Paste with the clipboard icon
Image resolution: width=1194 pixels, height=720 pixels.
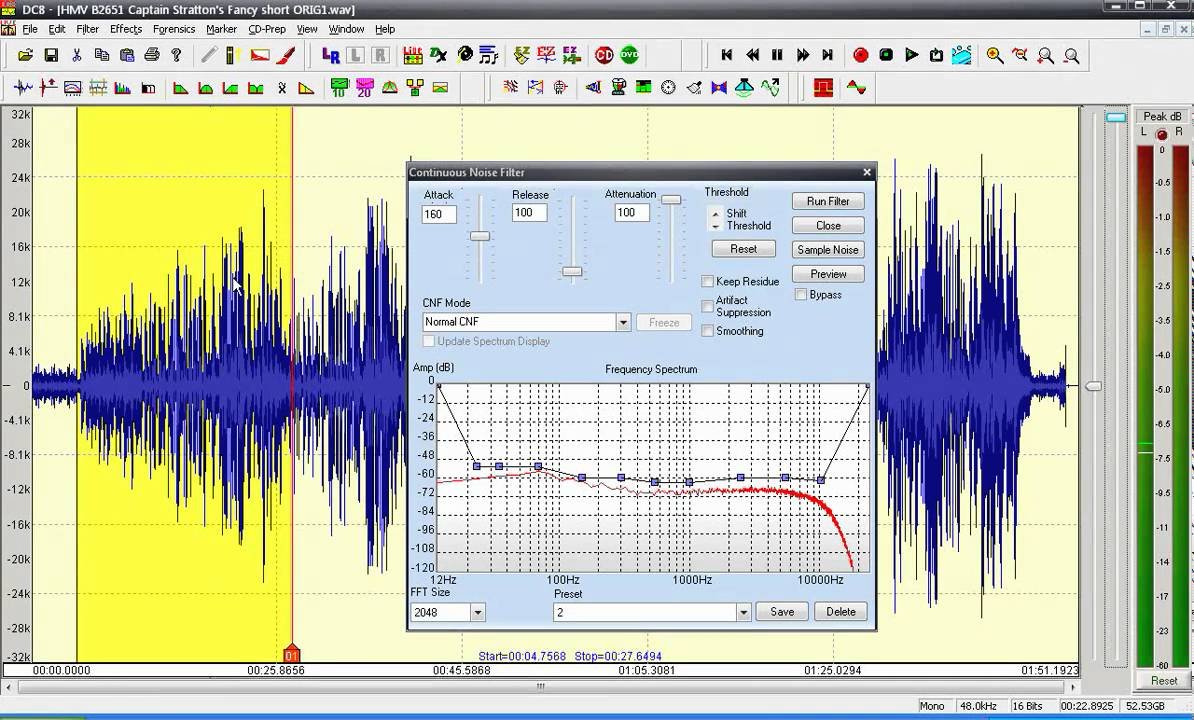(x=126, y=55)
